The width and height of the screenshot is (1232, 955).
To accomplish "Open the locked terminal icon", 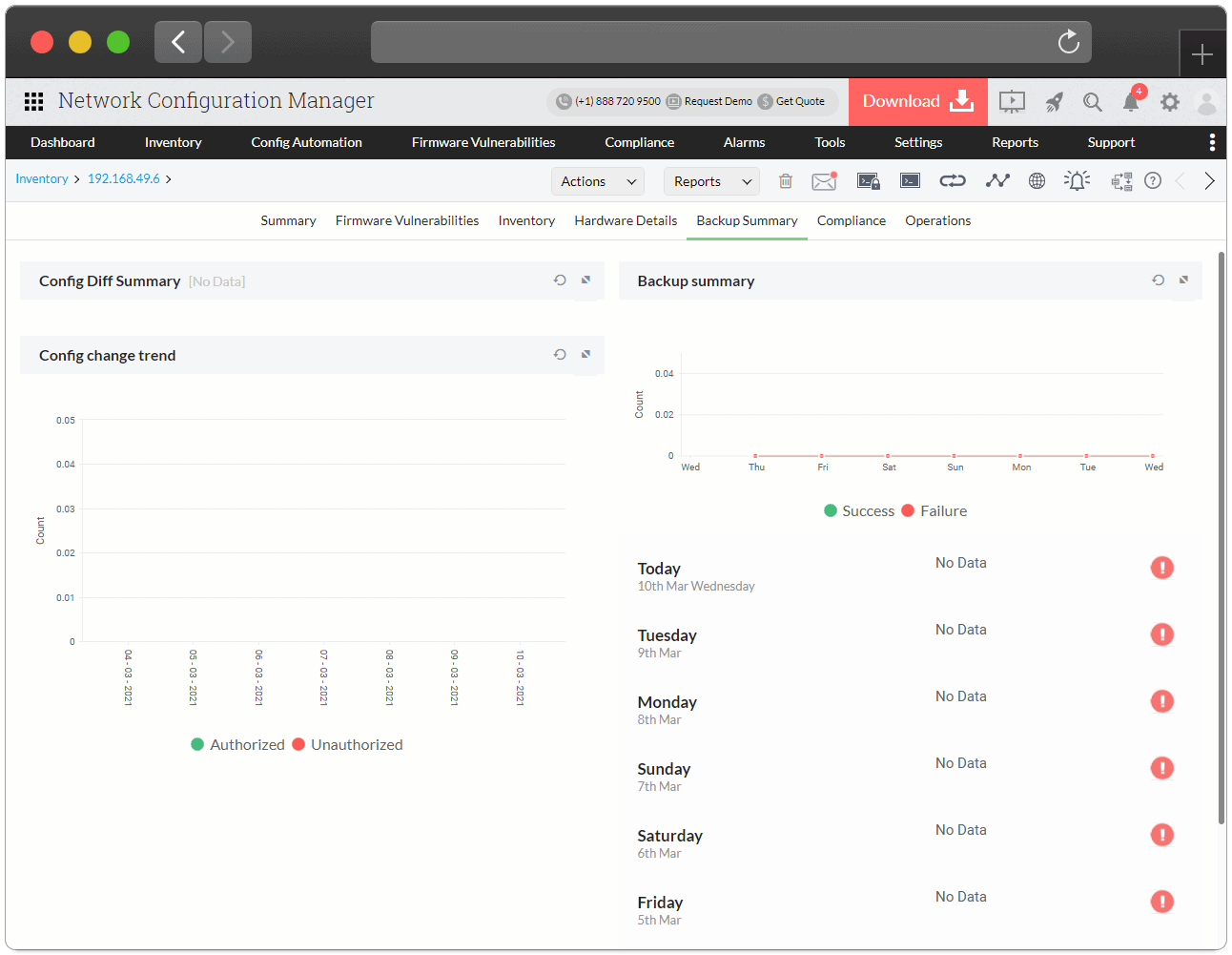I will [869, 180].
